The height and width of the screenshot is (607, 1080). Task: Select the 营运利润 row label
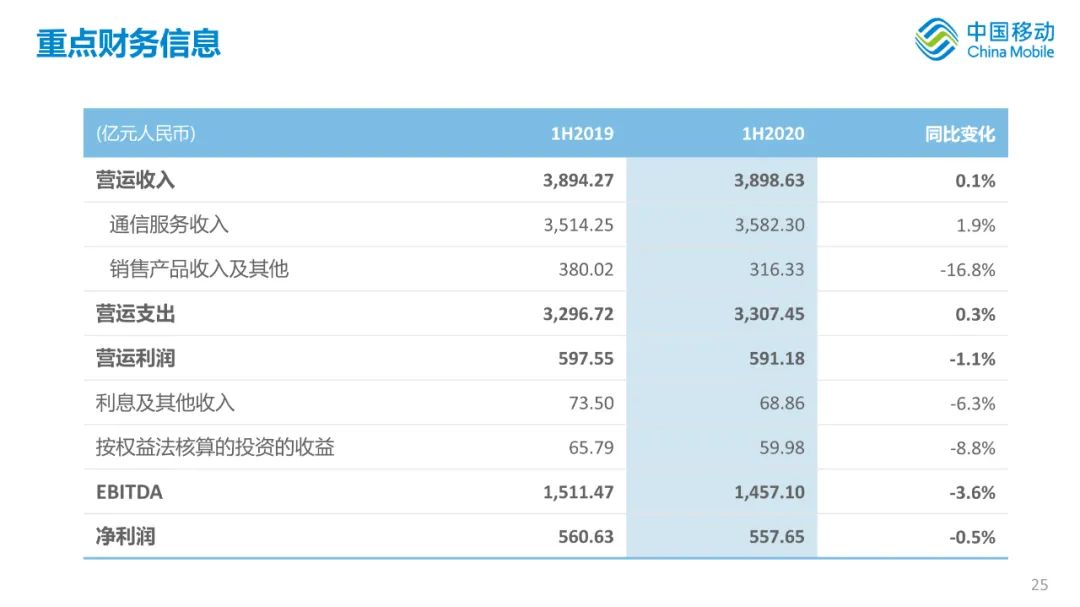click(135, 358)
